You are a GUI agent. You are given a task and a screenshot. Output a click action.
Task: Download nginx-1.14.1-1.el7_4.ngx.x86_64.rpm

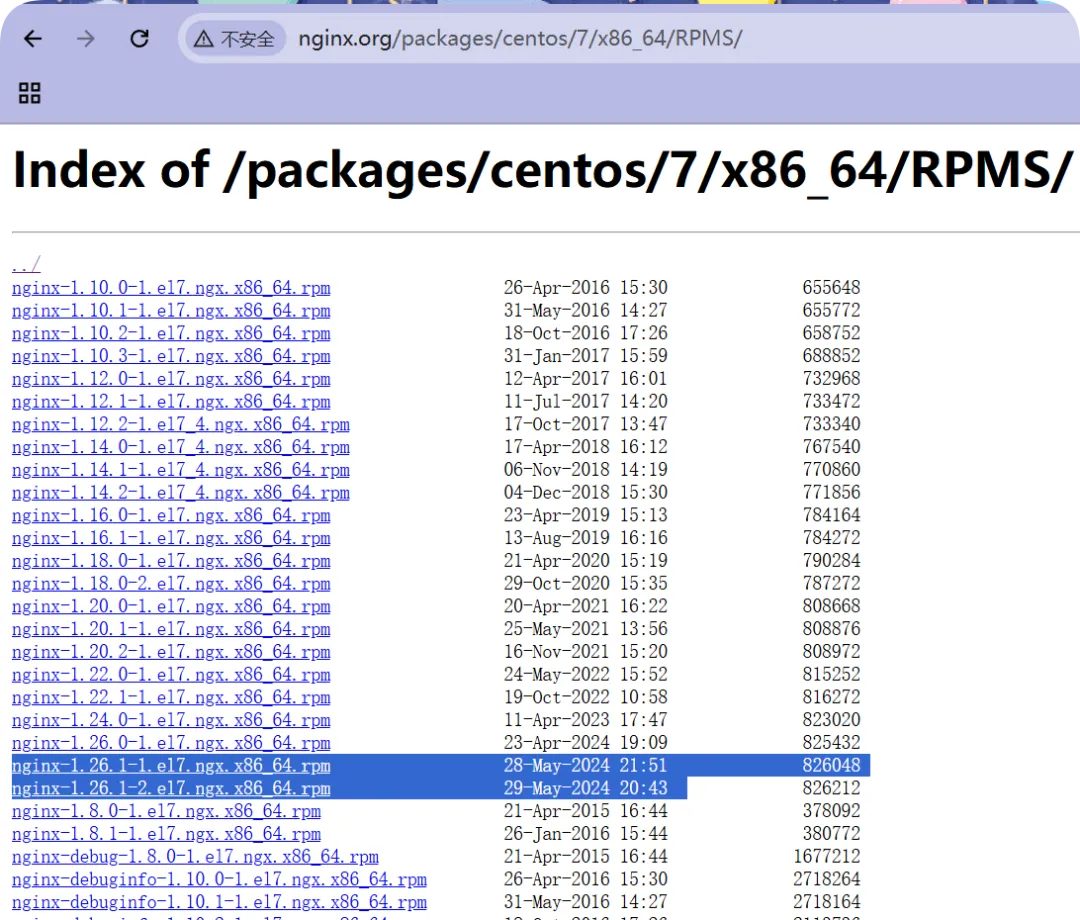pyautogui.click(x=180, y=470)
